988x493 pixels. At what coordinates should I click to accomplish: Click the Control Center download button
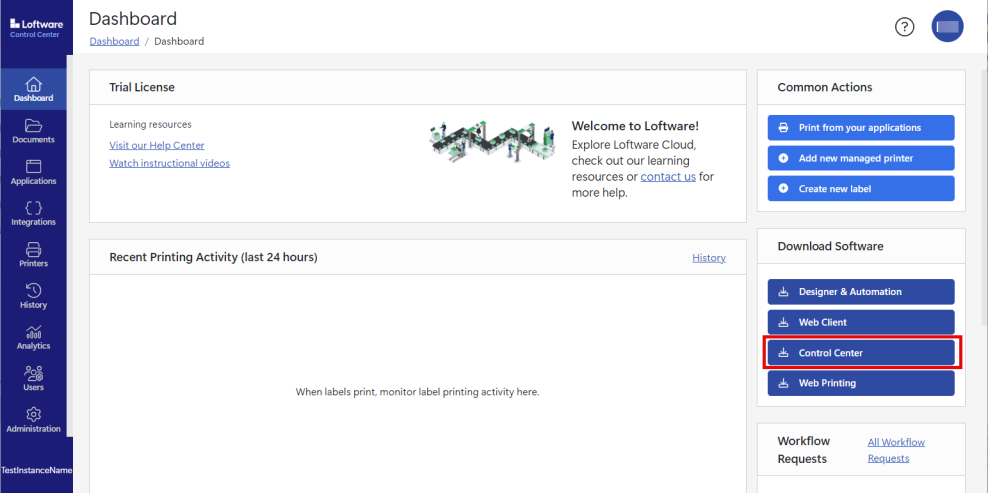(x=861, y=353)
